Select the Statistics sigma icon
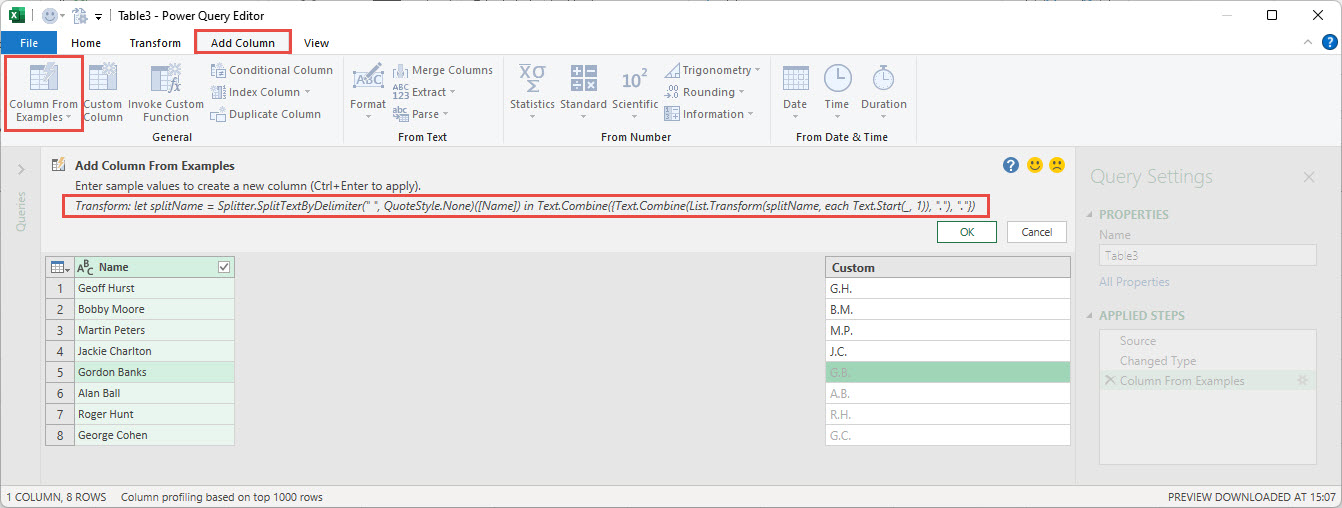 click(531, 79)
